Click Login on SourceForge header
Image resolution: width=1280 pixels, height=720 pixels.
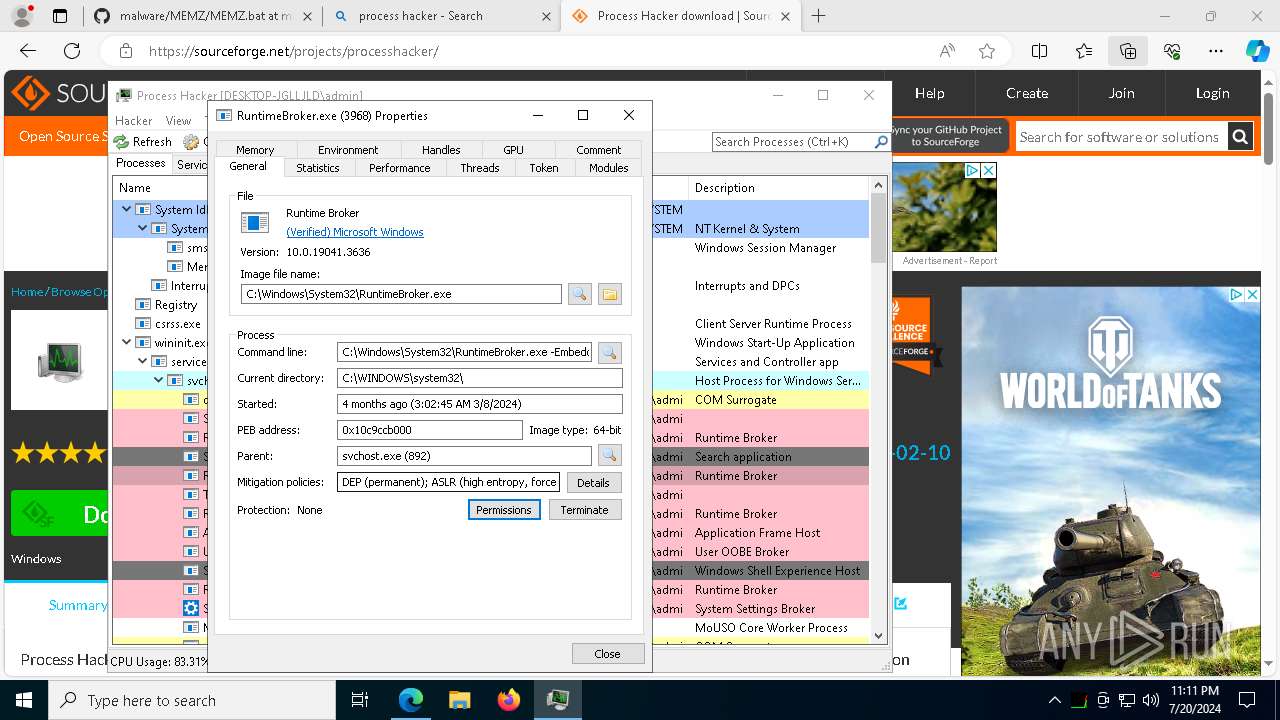click(1212, 93)
